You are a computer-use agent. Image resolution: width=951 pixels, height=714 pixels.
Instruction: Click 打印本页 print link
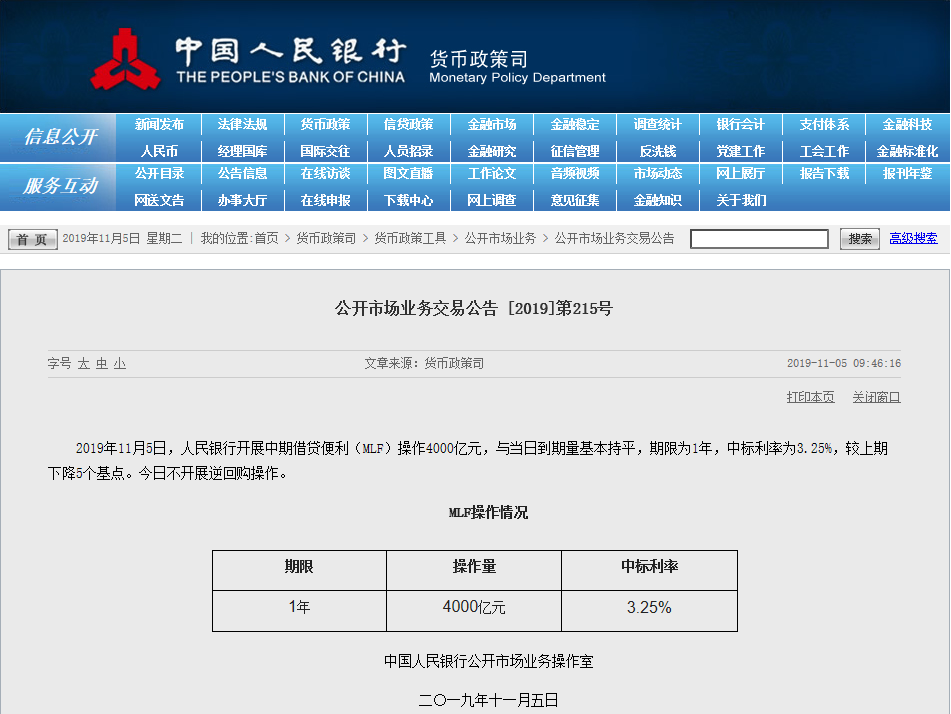810,397
